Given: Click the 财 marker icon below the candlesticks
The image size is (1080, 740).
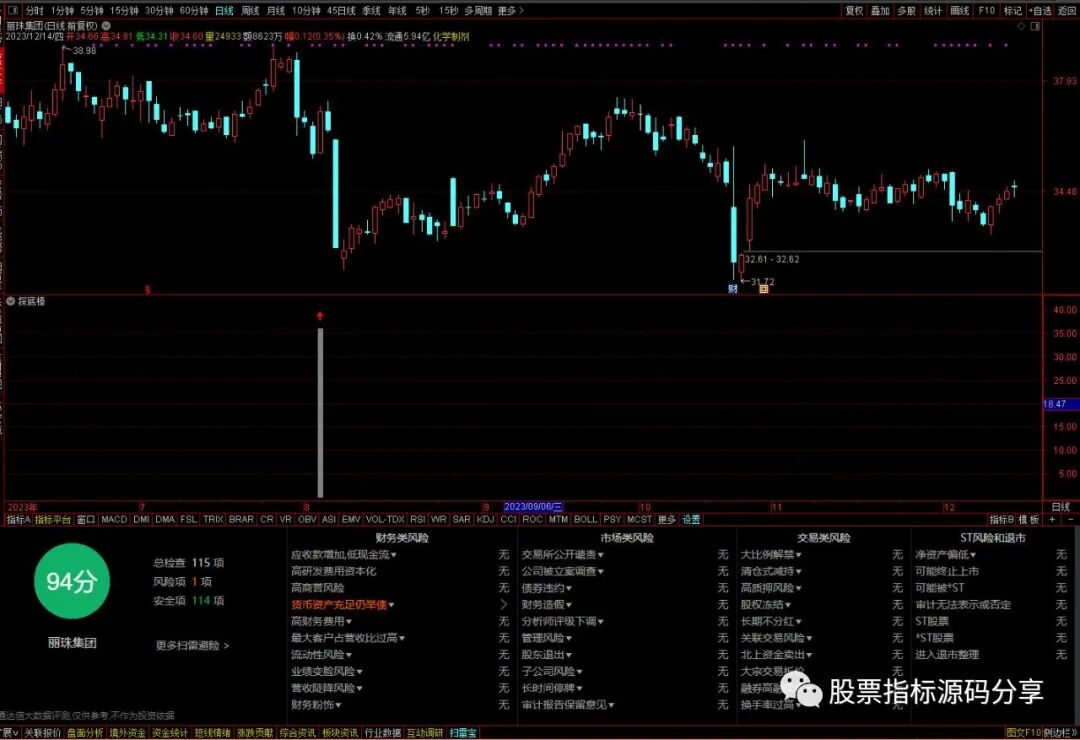Looking at the screenshot, I should coord(732,289).
